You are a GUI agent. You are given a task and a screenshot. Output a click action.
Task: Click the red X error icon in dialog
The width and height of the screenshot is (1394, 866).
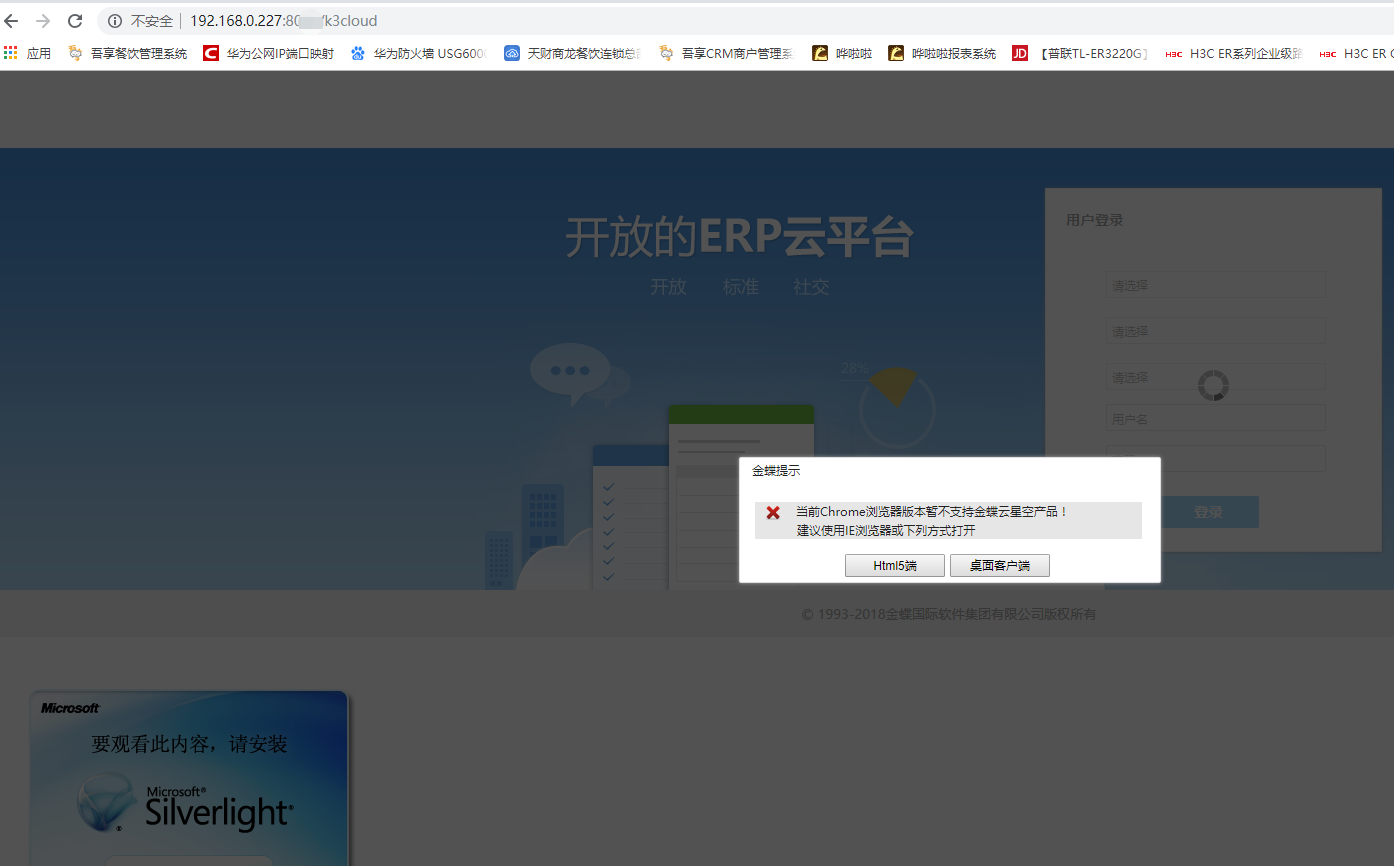773,513
